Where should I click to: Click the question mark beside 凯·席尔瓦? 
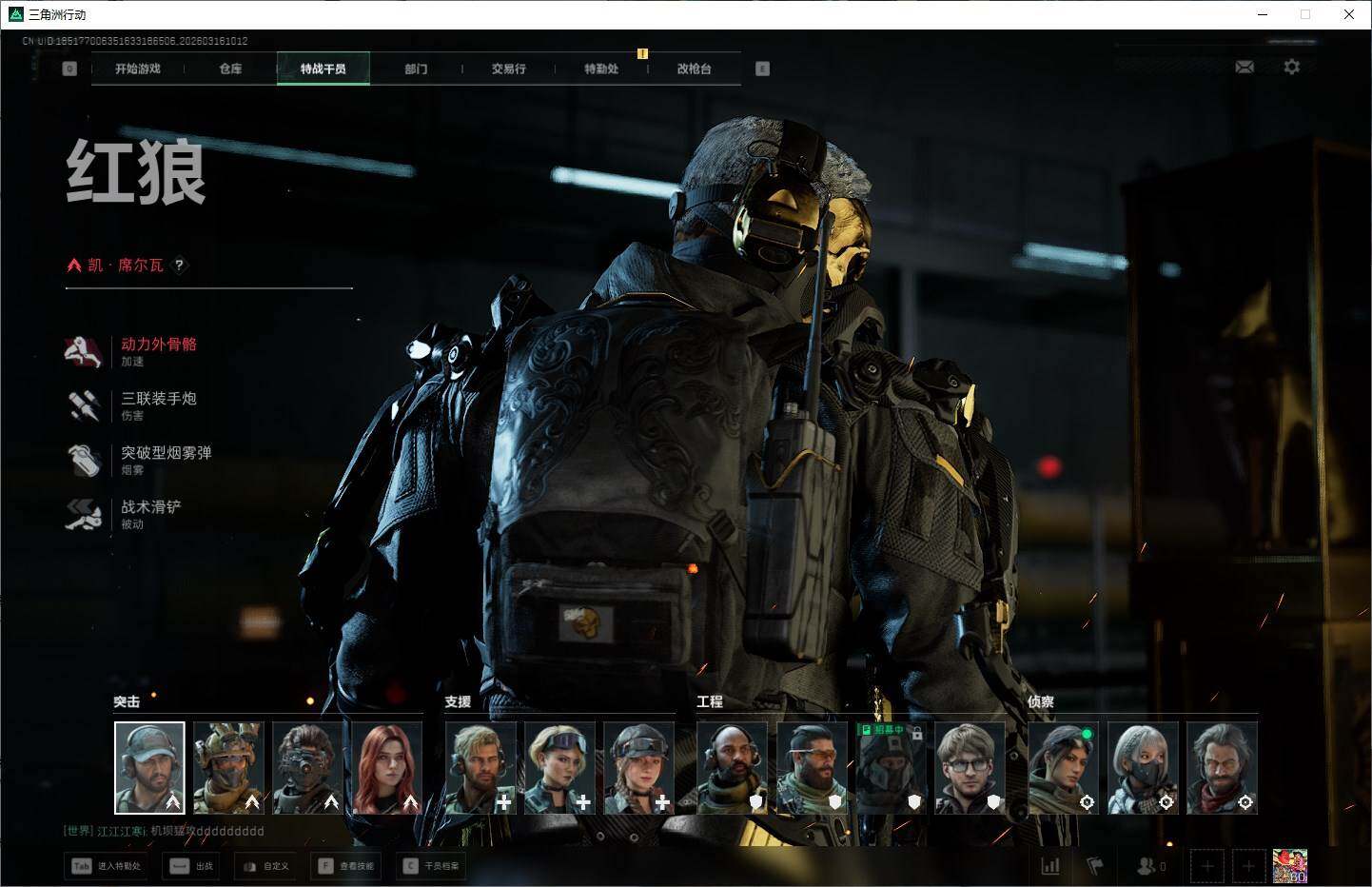[179, 266]
